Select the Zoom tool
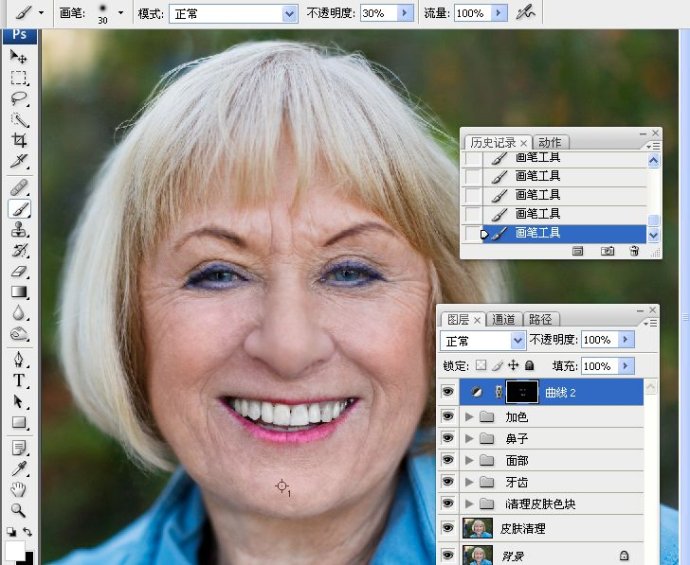 (x=18, y=510)
